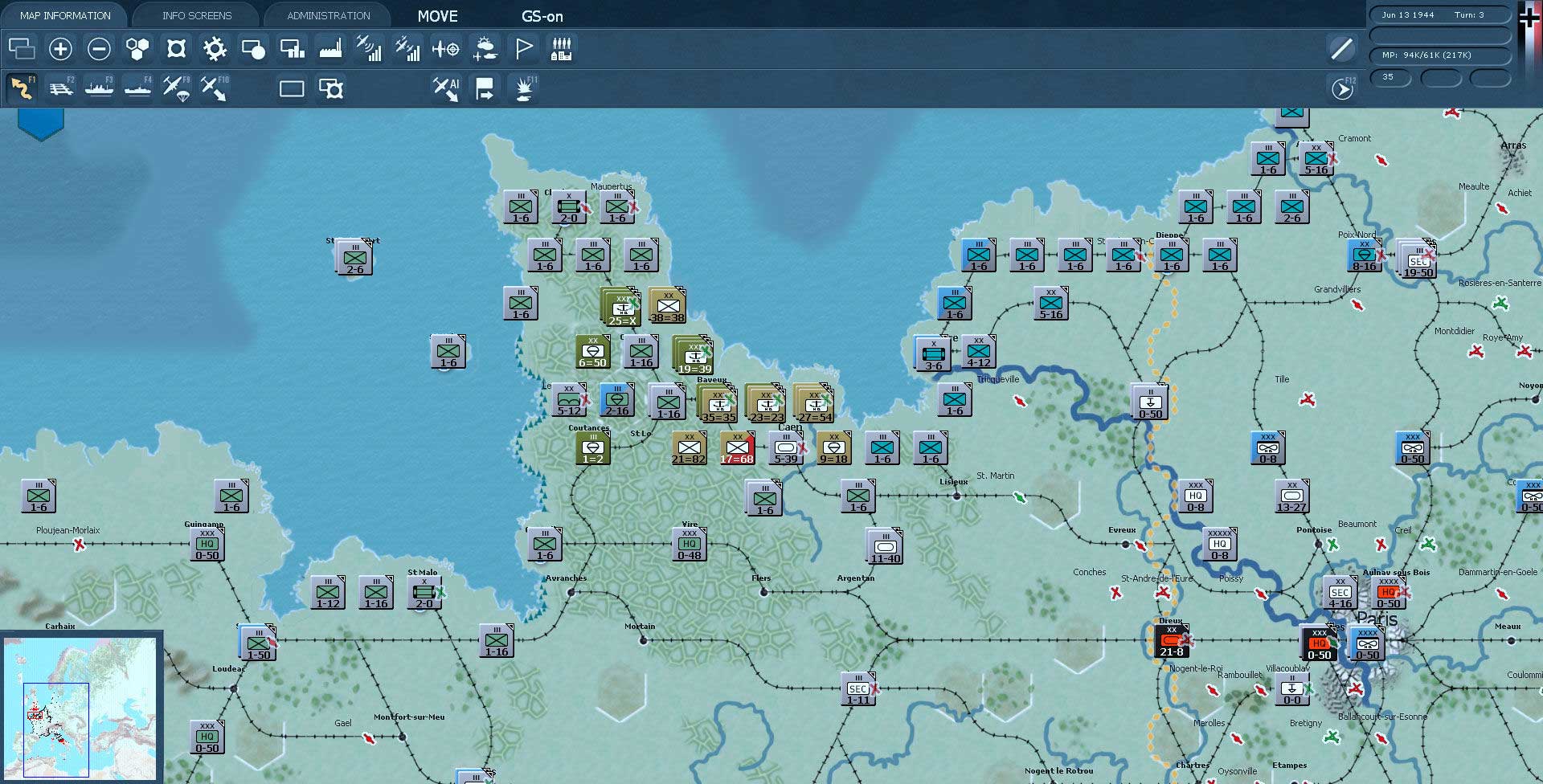Click the victory flag icon
1543x784 pixels.
tap(523, 50)
